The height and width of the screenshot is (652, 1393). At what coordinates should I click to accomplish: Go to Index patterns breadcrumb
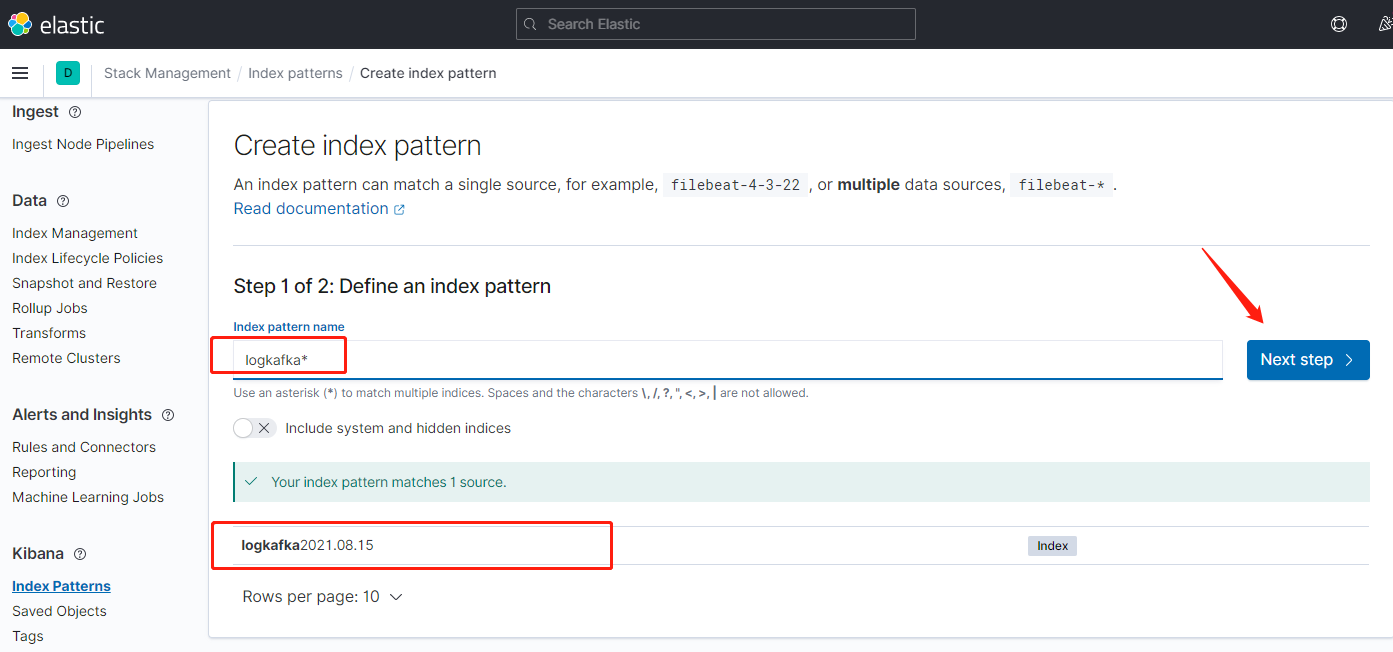[x=295, y=73]
